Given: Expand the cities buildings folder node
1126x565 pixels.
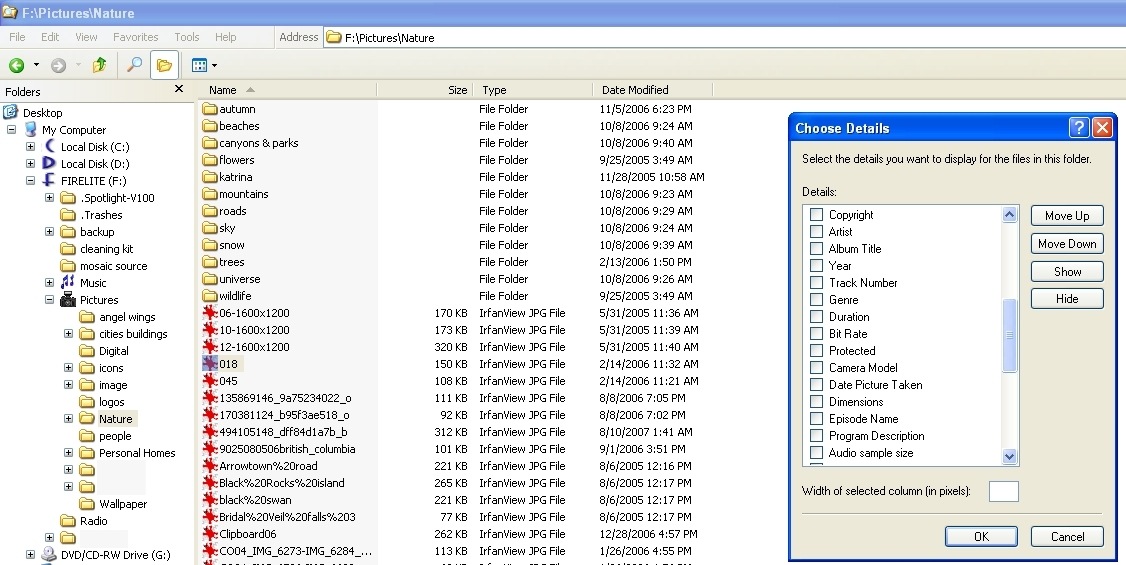Looking at the screenshot, I should [x=68, y=334].
